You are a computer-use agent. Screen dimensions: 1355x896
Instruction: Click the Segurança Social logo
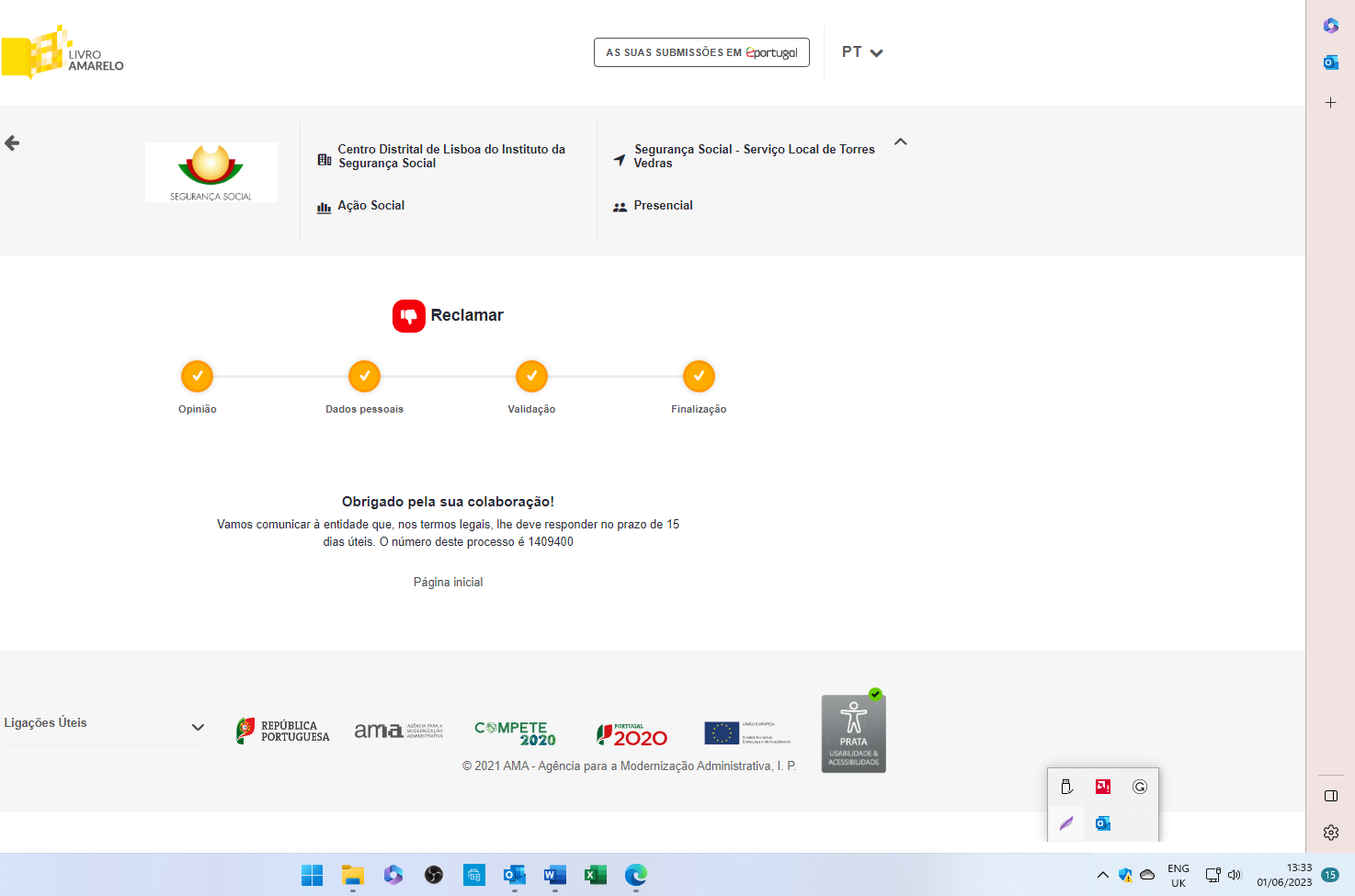tap(211, 172)
